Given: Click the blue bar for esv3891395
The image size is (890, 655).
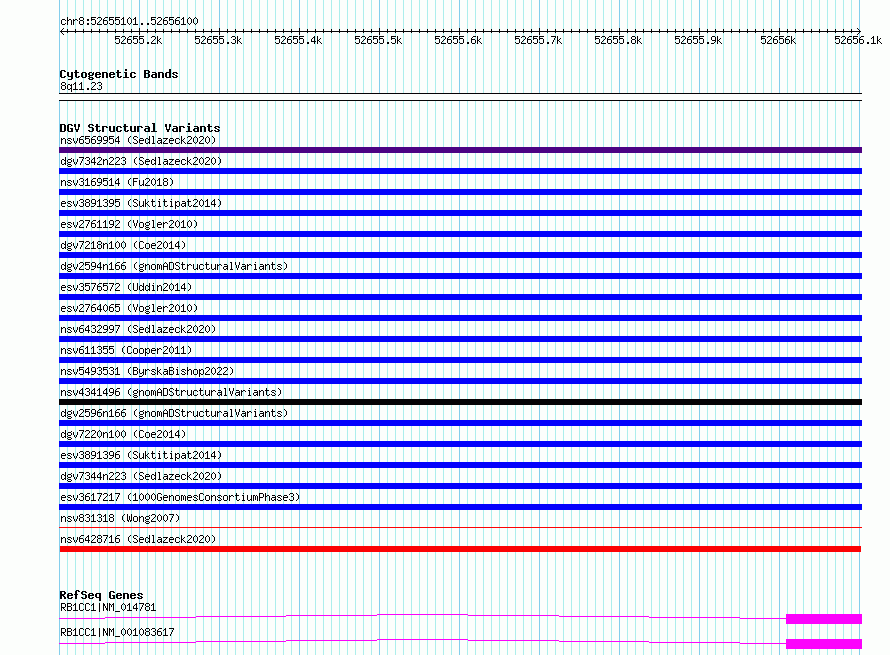Looking at the screenshot, I should tap(460, 213).
